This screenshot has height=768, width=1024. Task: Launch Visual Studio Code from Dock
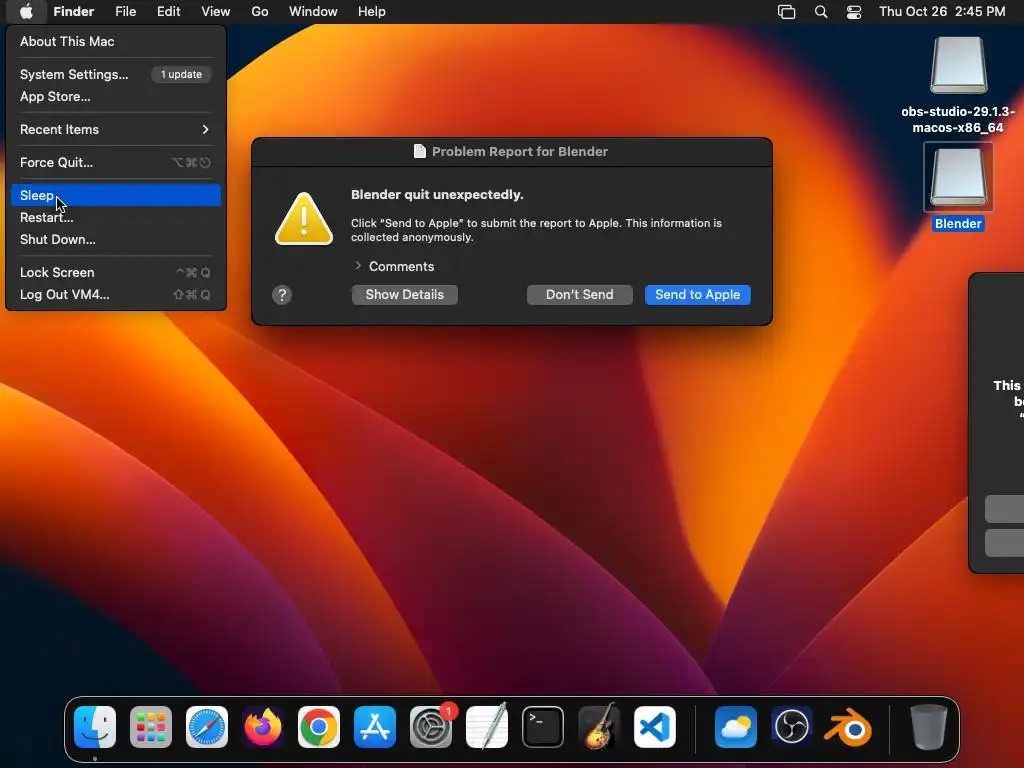(655, 727)
